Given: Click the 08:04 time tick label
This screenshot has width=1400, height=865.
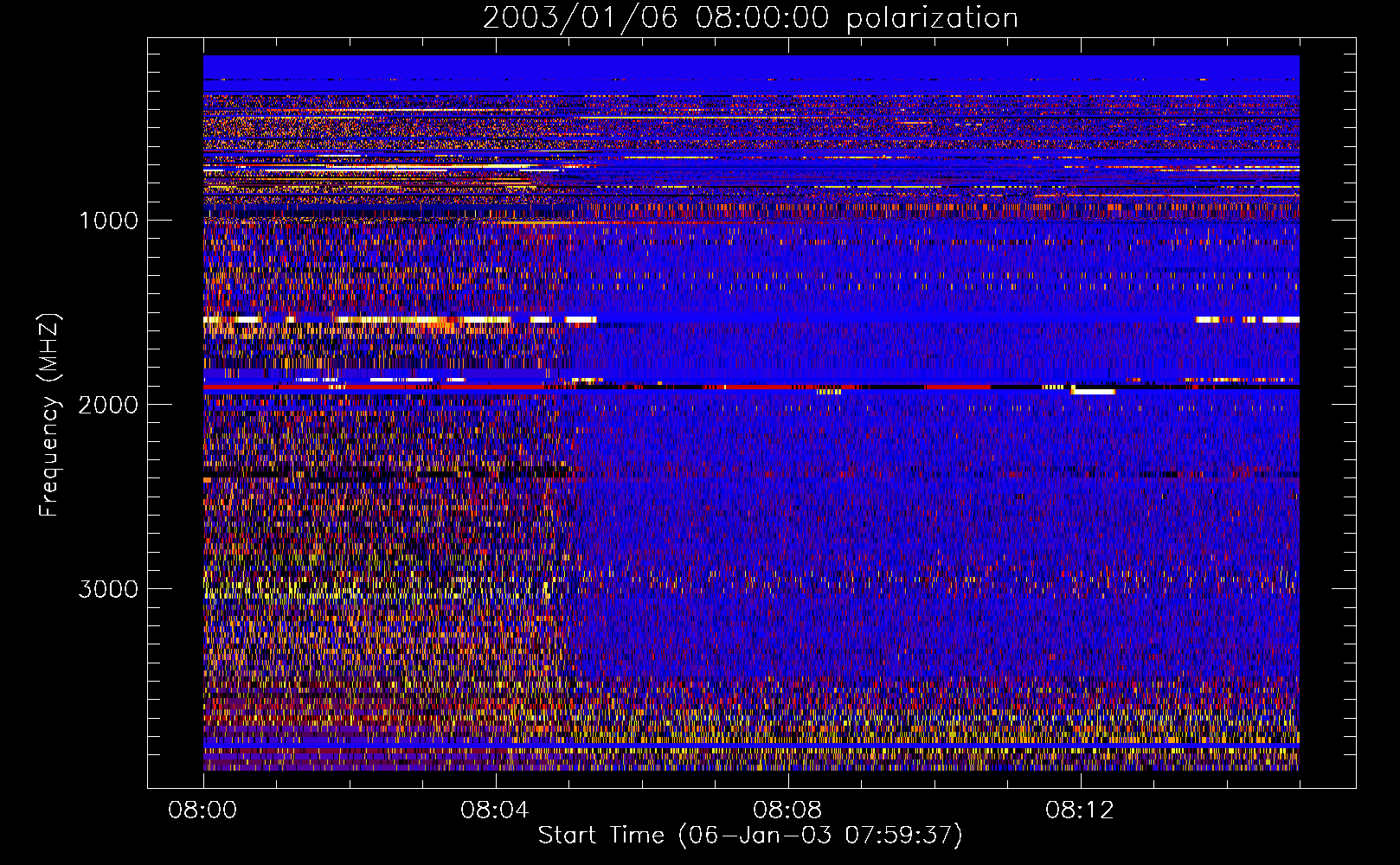Looking at the screenshot, I should pyautogui.click(x=495, y=811).
